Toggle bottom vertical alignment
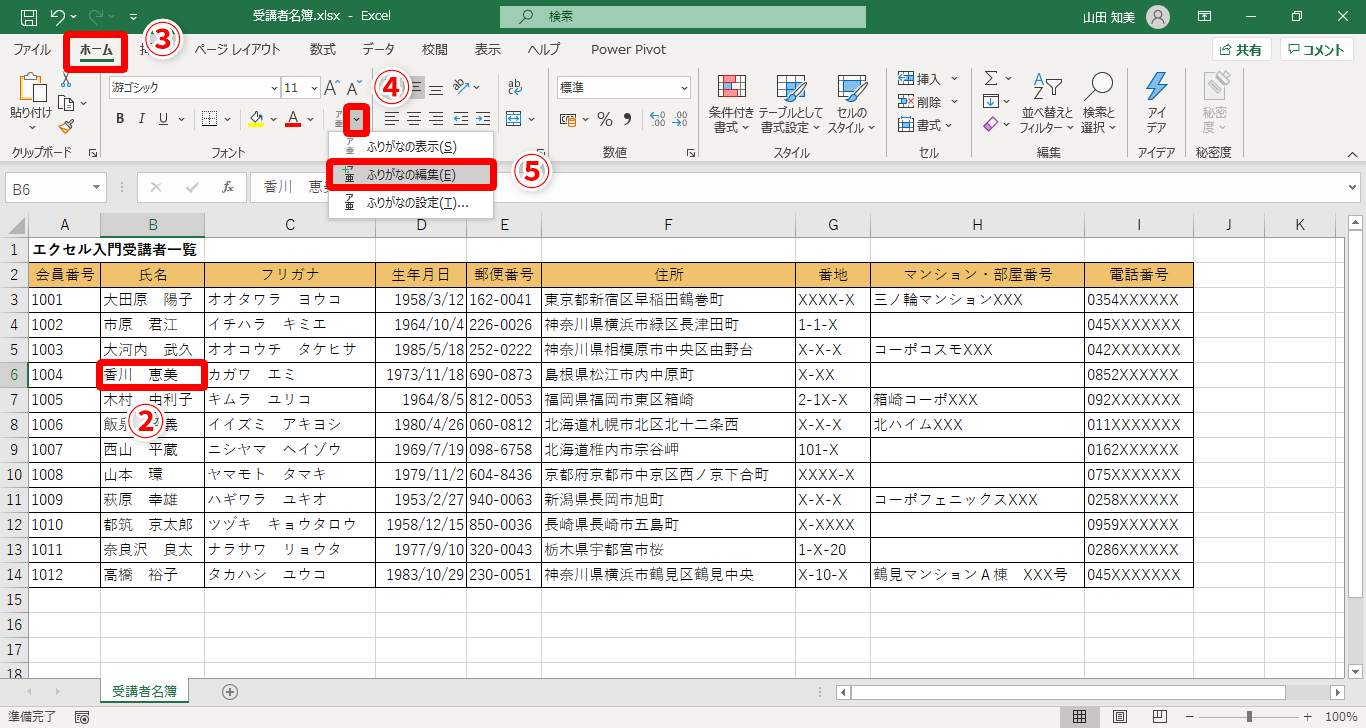 [437, 88]
